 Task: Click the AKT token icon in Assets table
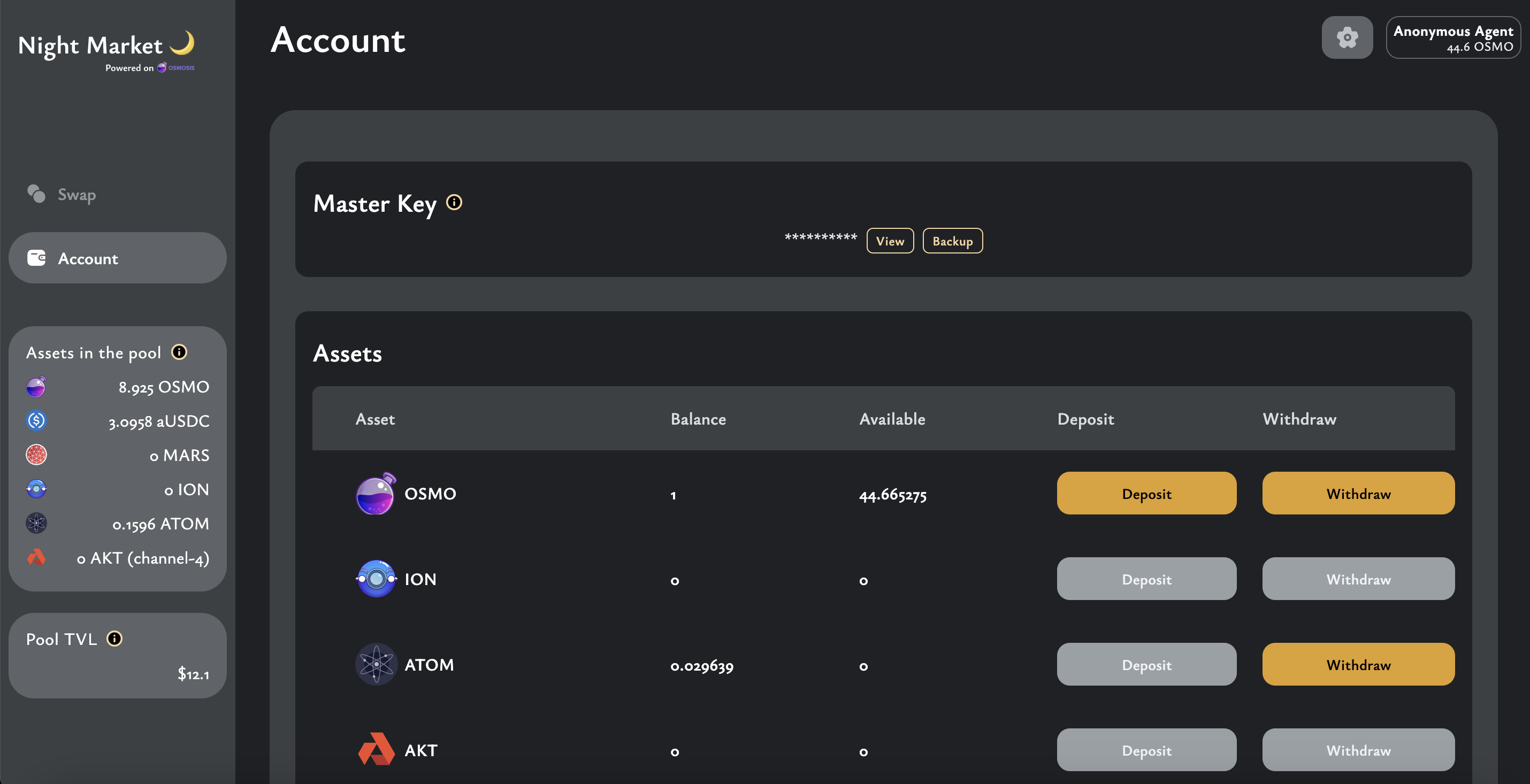(x=376, y=750)
